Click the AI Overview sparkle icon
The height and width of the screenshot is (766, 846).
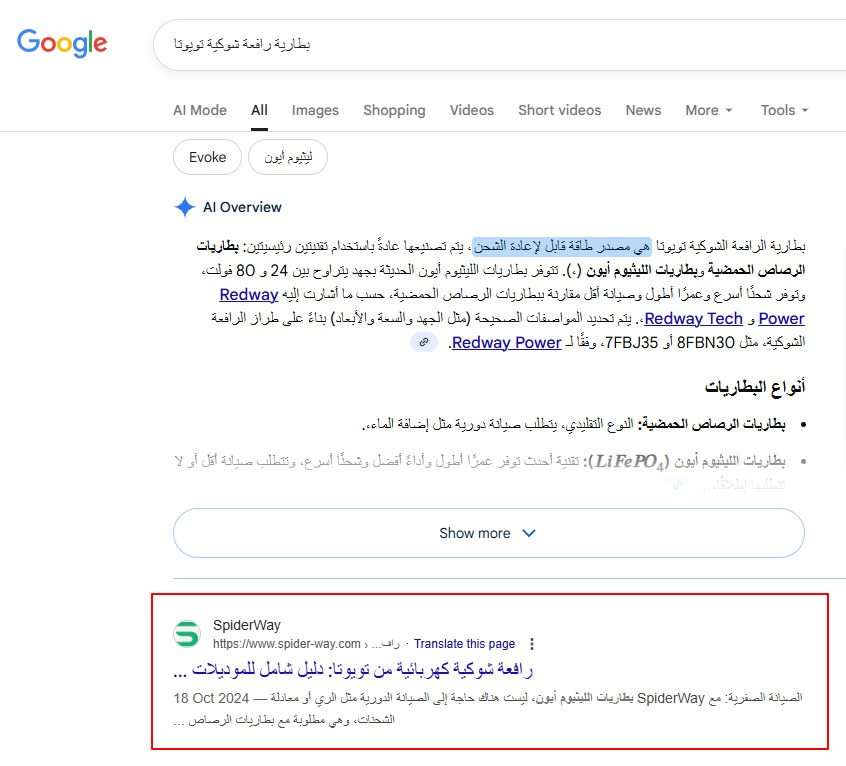click(x=185, y=207)
